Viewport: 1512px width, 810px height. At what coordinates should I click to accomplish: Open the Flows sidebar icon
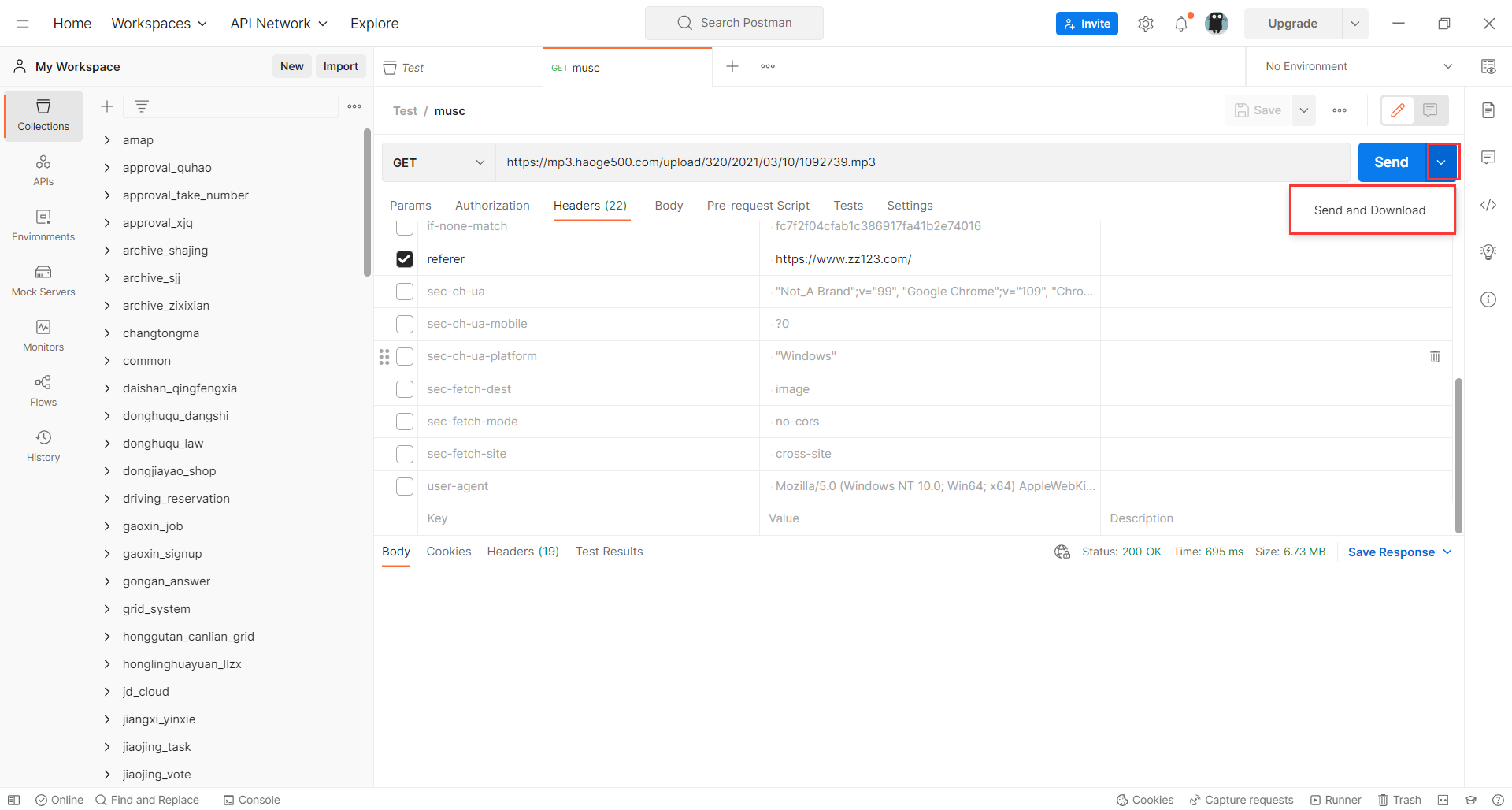(x=43, y=390)
